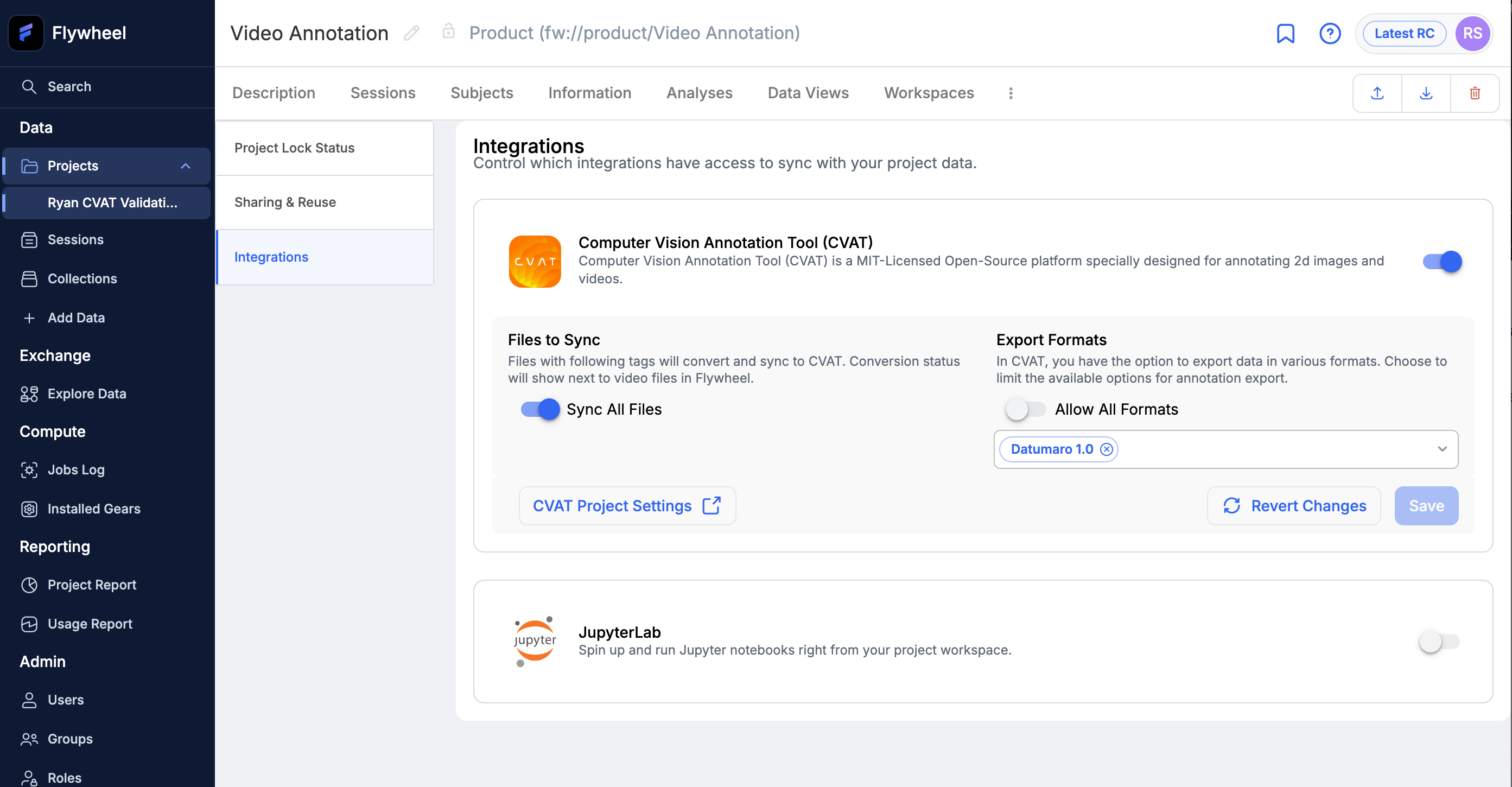
Task: Click the Latest RC badge
Action: tap(1403, 34)
